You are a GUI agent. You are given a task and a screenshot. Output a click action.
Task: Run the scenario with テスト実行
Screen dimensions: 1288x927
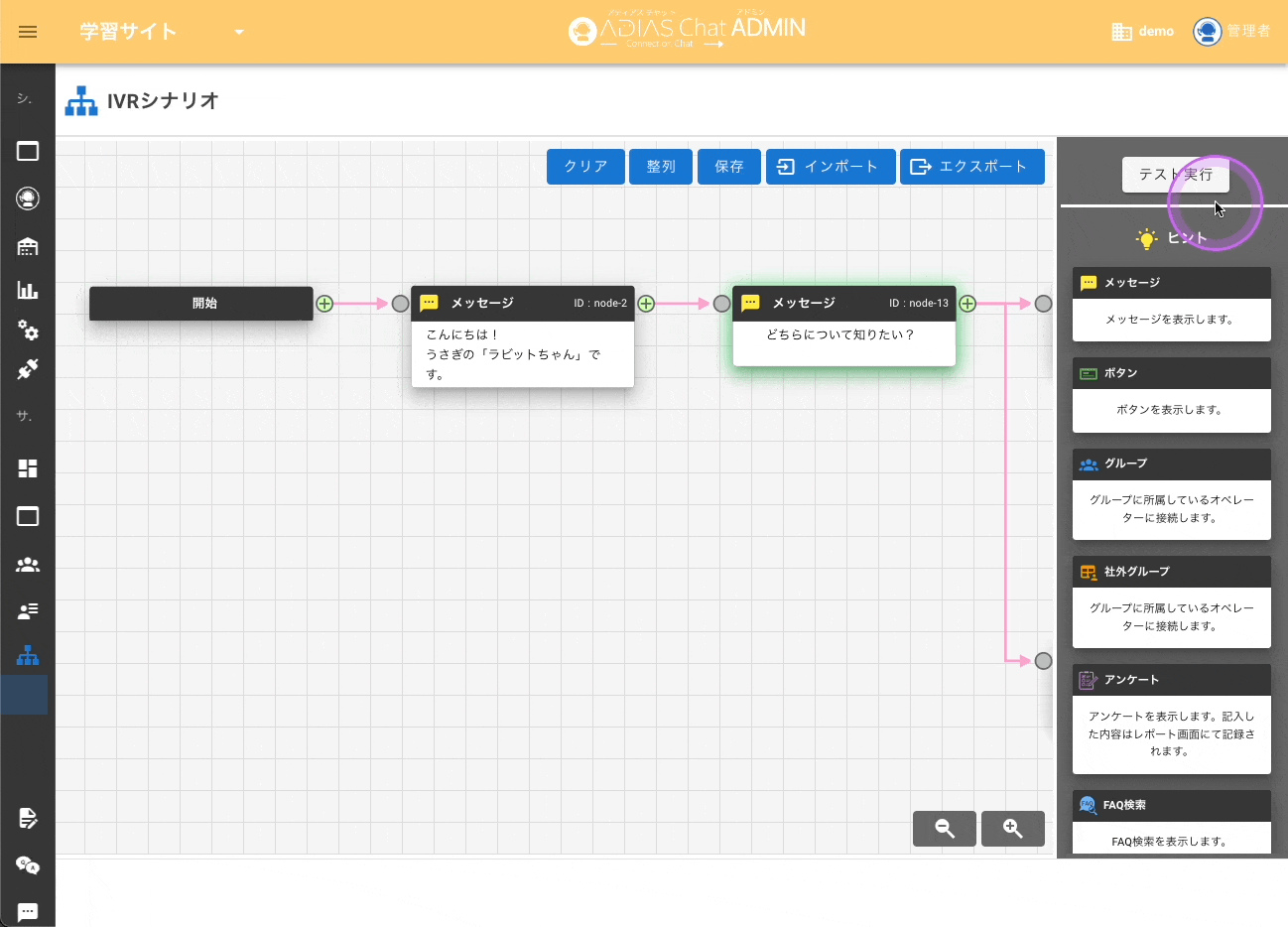1175,175
